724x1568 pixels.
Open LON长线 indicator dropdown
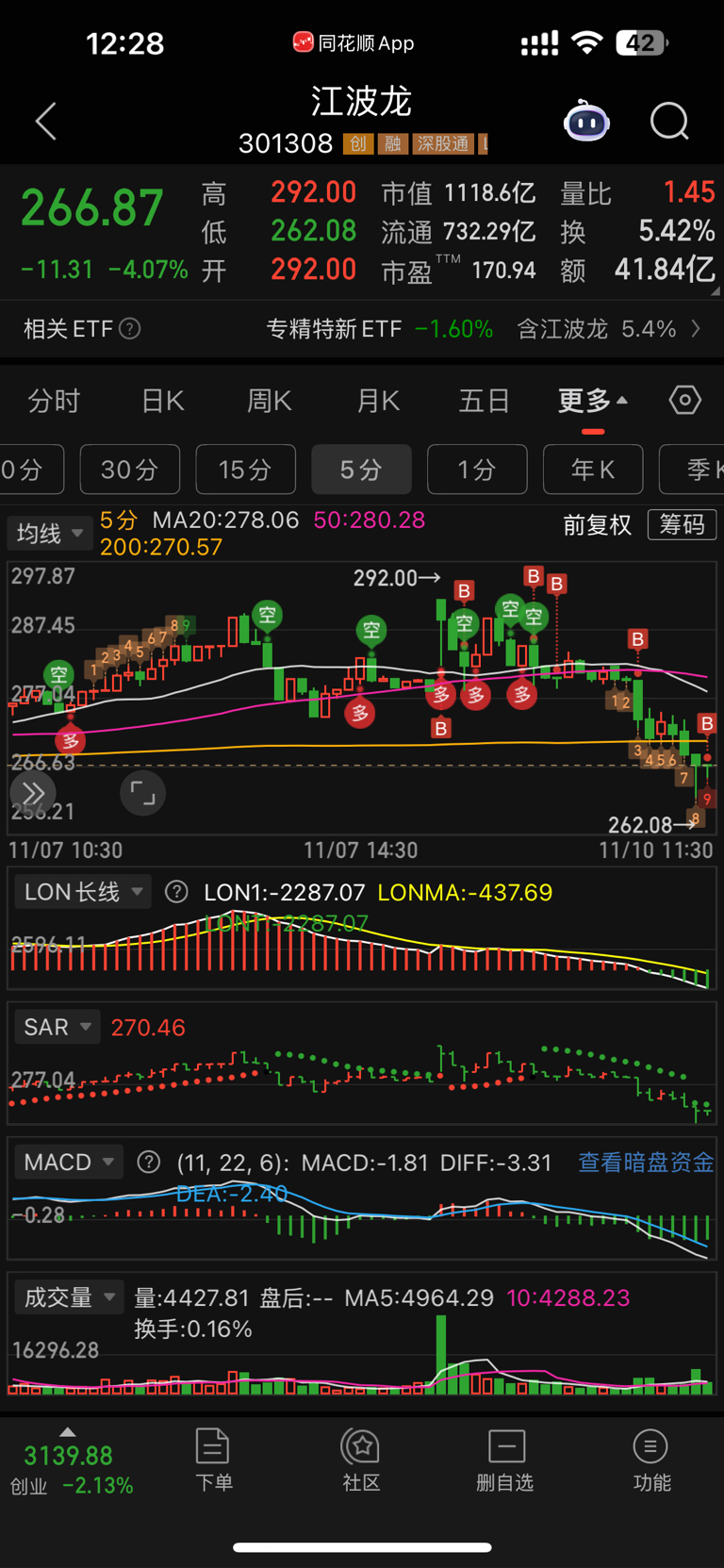click(x=82, y=892)
